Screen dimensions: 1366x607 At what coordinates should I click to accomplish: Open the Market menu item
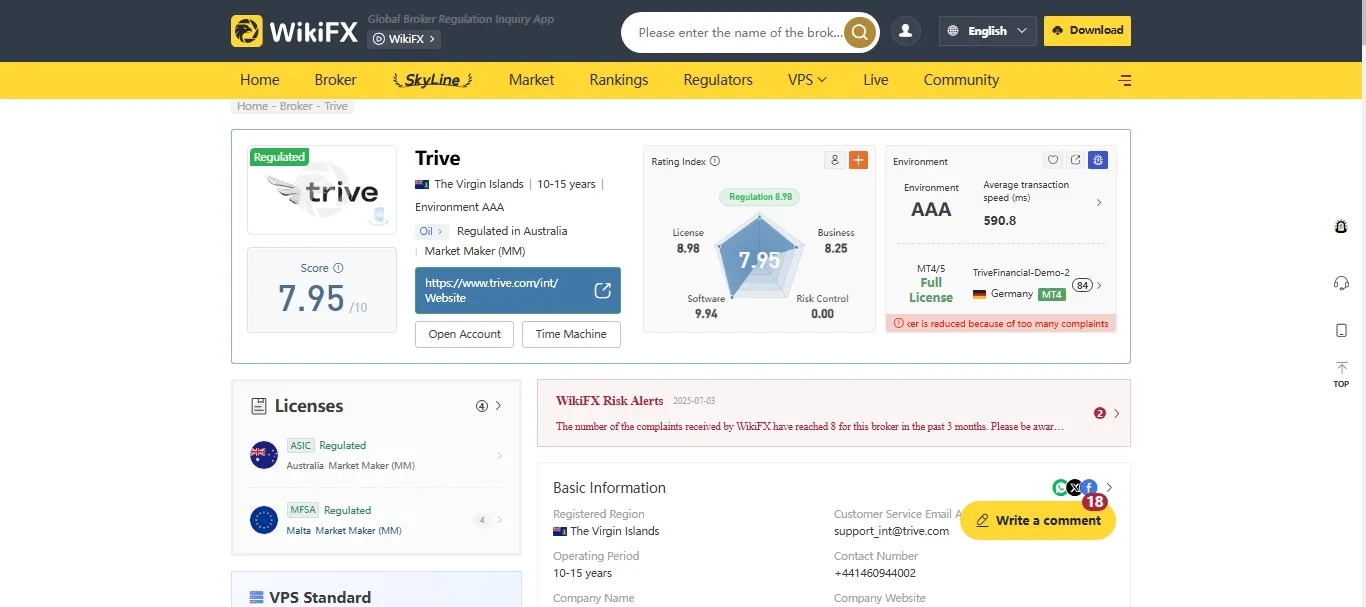[531, 80]
